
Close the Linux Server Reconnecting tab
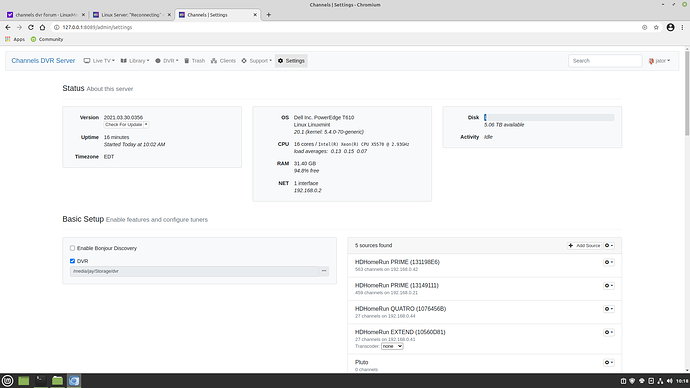169,15
